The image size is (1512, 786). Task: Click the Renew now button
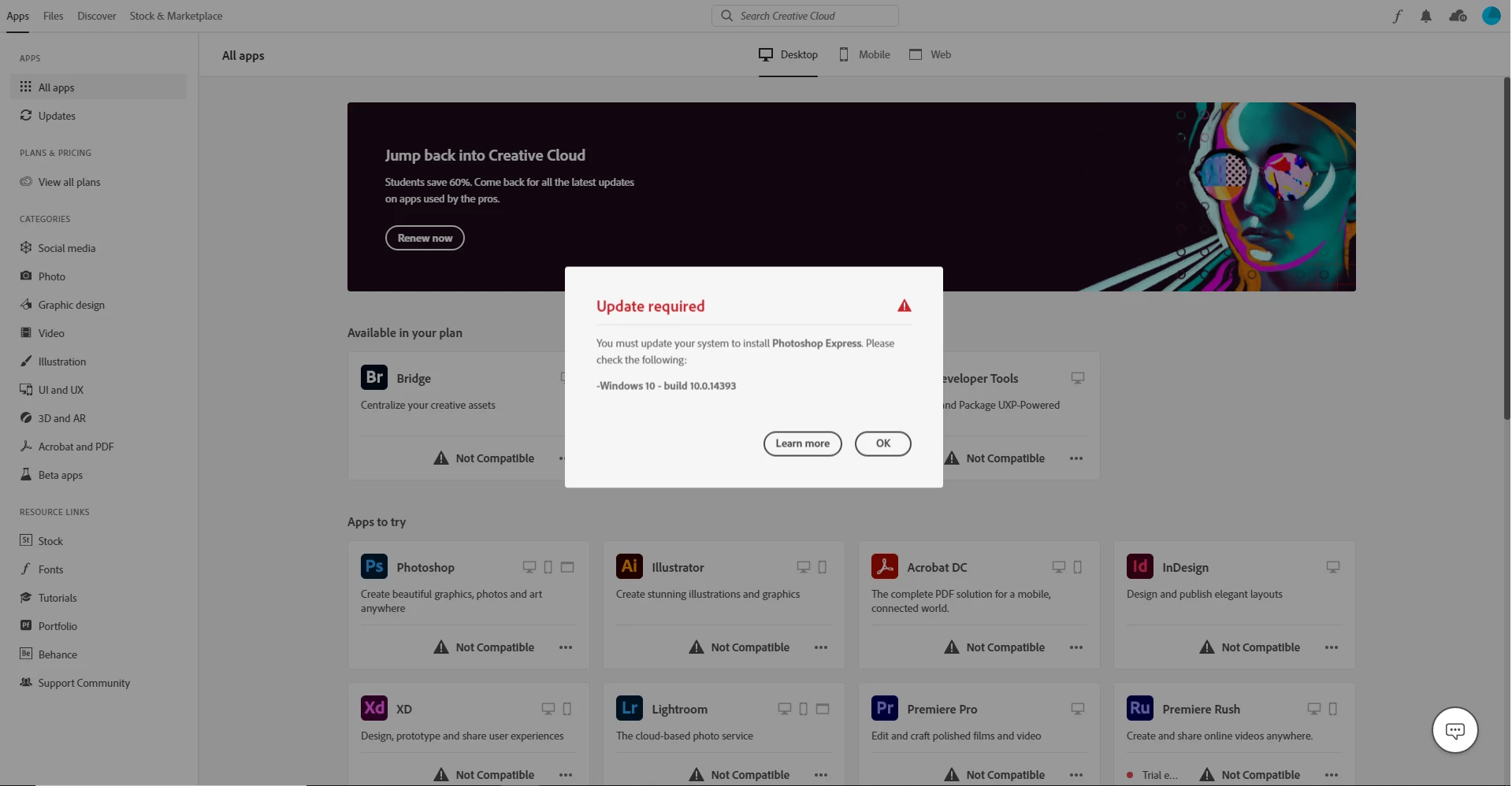pos(425,238)
